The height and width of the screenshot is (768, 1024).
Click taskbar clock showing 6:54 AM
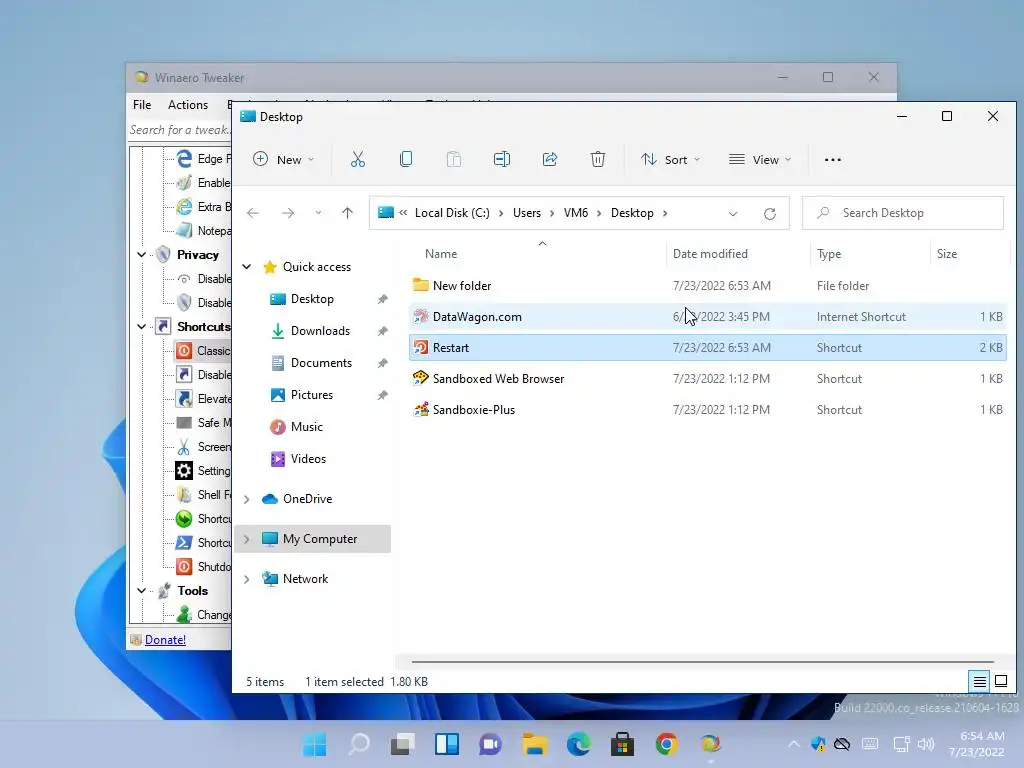(976, 744)
